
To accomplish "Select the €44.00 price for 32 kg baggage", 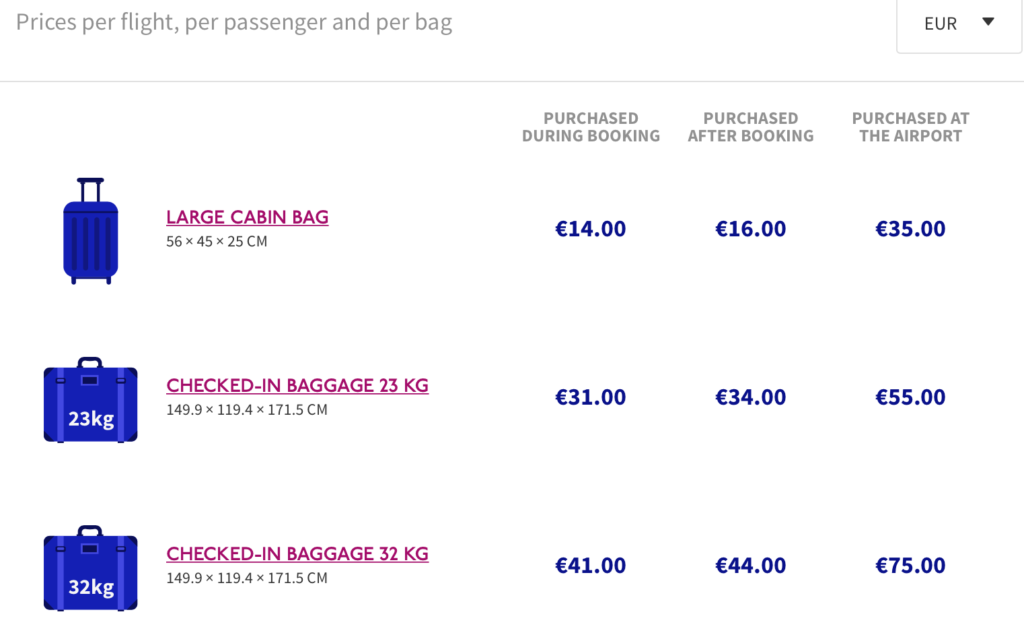I will tap(750, 565).
